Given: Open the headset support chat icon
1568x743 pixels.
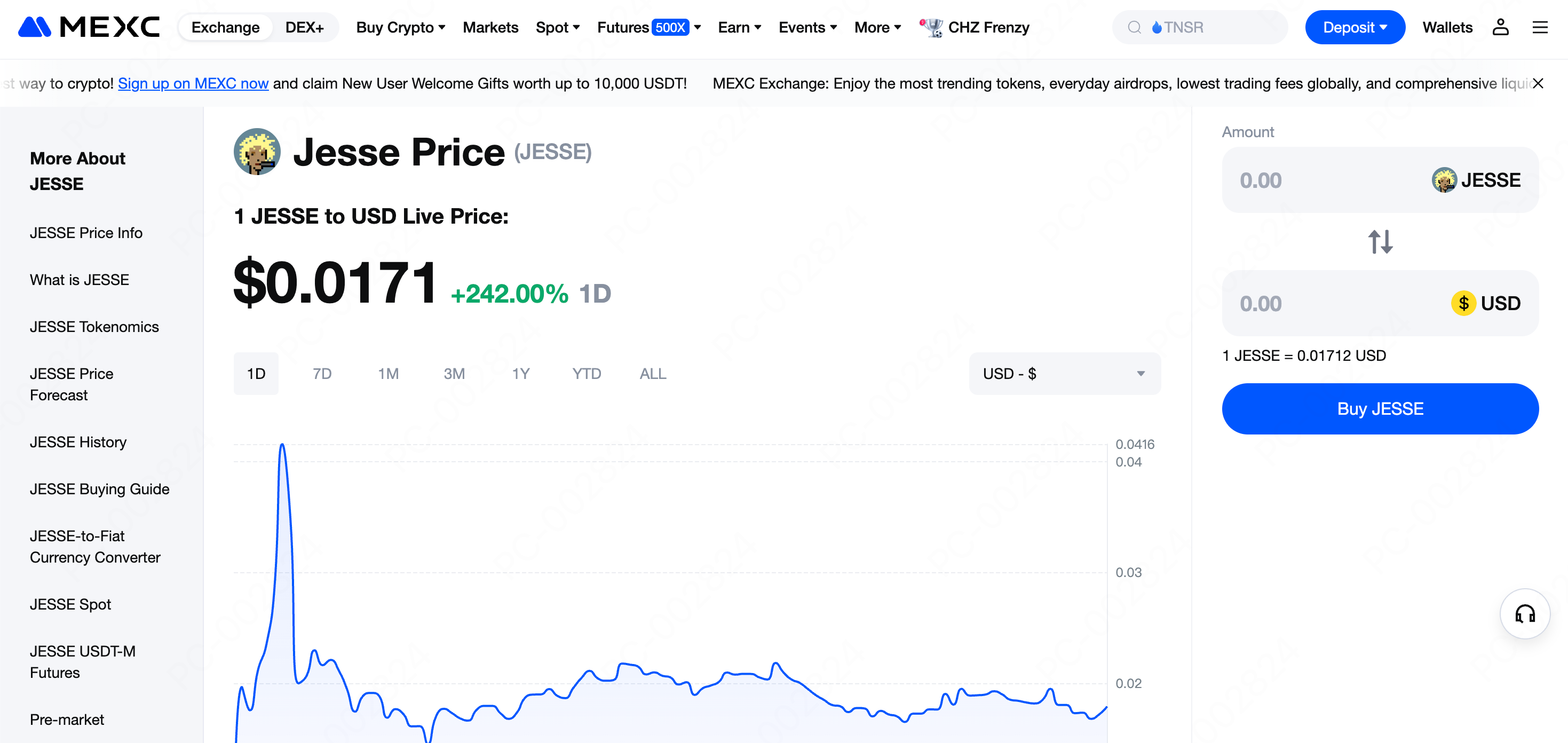Looking at the screenshot, I should (x=1524, y=613).
